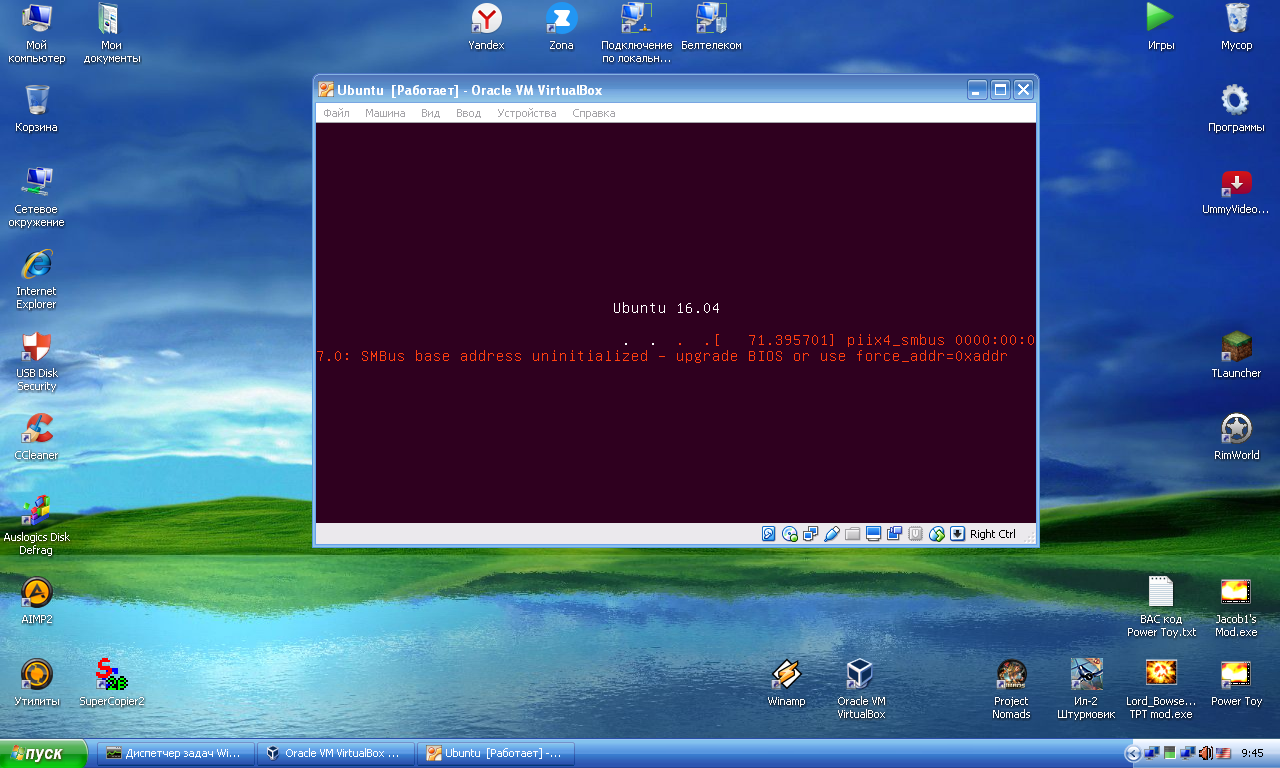Image resolution: width=1280 pixels, height=768 pixels.
Task: Select the Подключение по локальной сети icon
Action: 637,33
